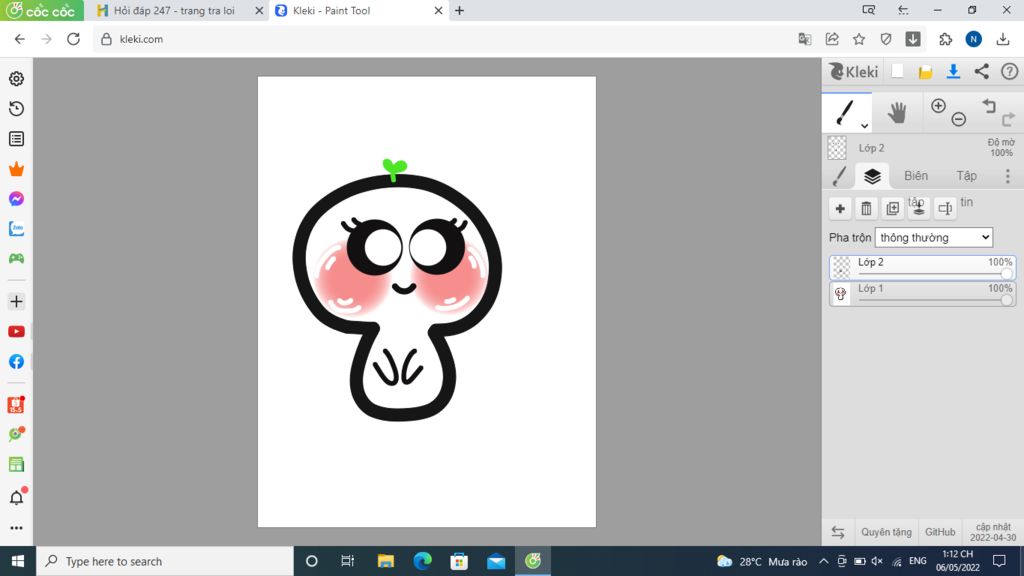This screenshot has height=576, width=1024.
Task: Click the zoom out minus icon
Action: click(x=958, y=119)
